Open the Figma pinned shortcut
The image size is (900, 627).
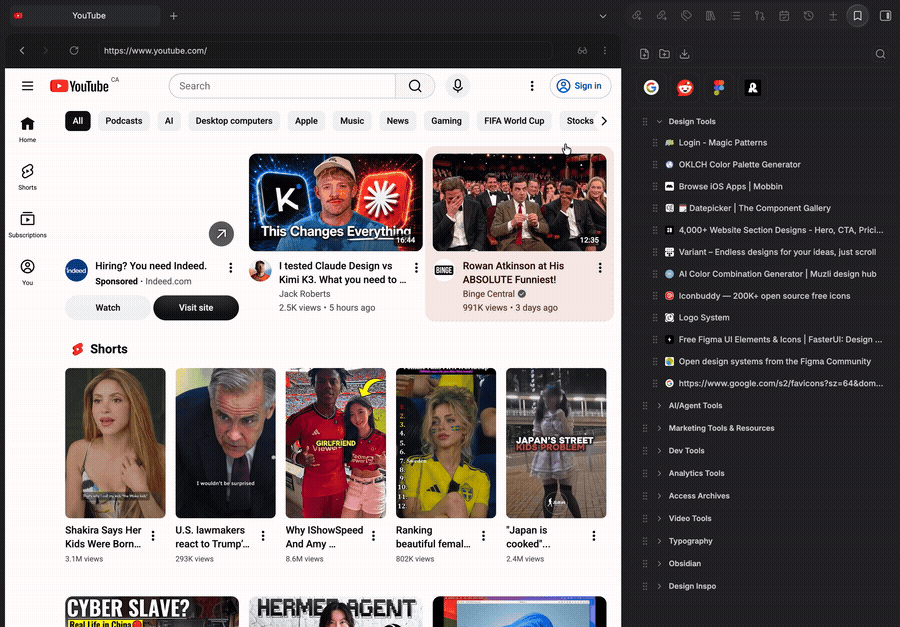click(719, 87)
